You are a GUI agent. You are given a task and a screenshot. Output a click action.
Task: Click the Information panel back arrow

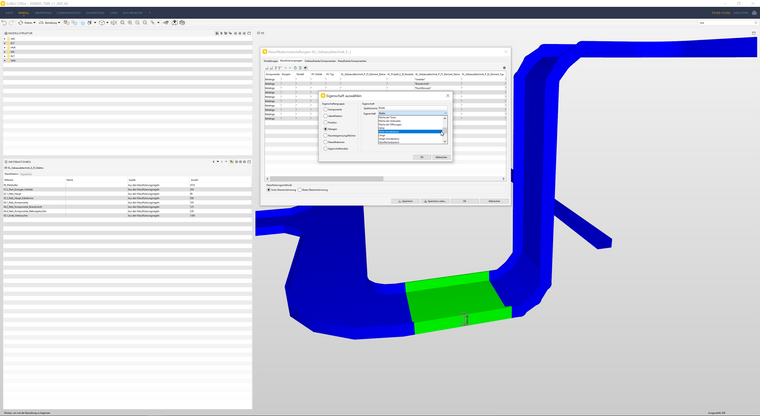pos(213,162)
